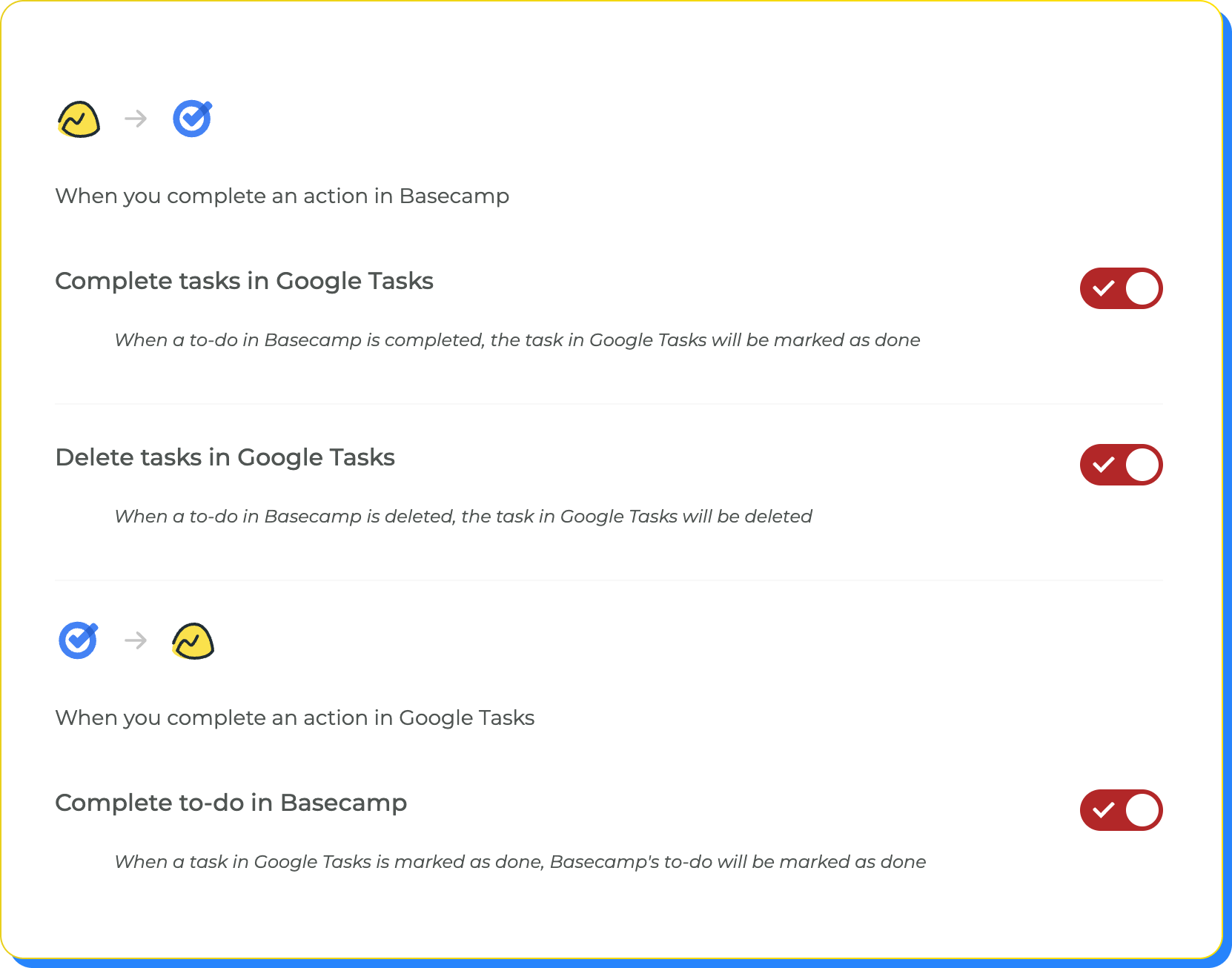Click the Delete tasks in Google Tasks heading

tap(225, 457)
